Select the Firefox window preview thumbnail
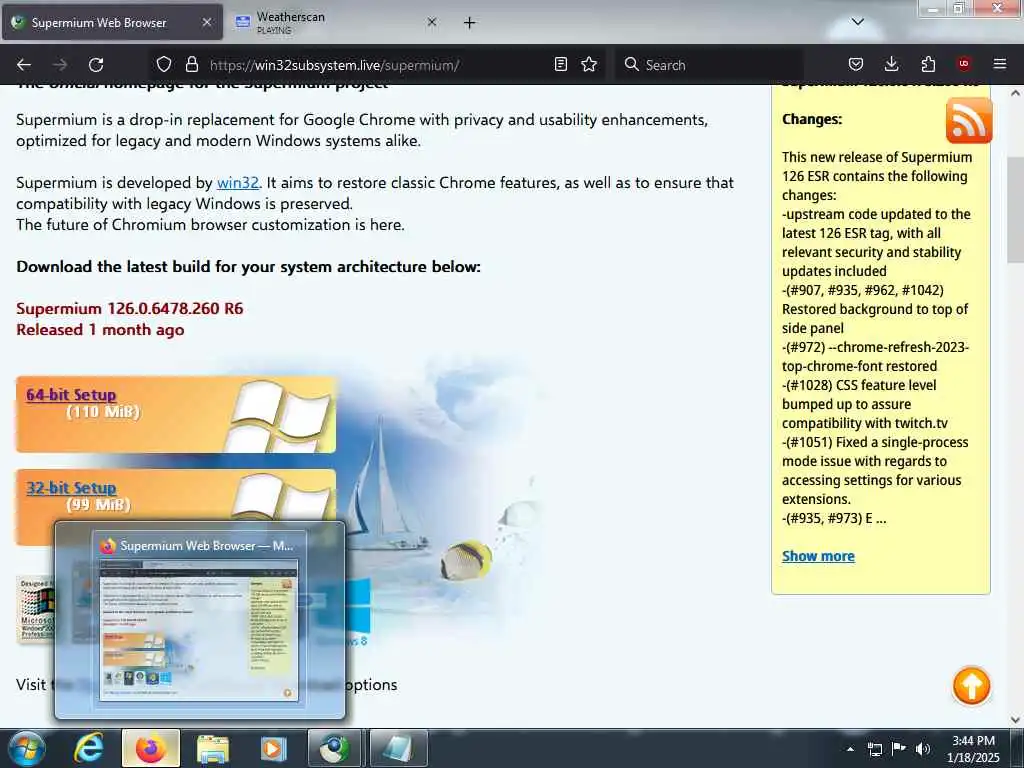1024x768 pixels. pos(199,630)
